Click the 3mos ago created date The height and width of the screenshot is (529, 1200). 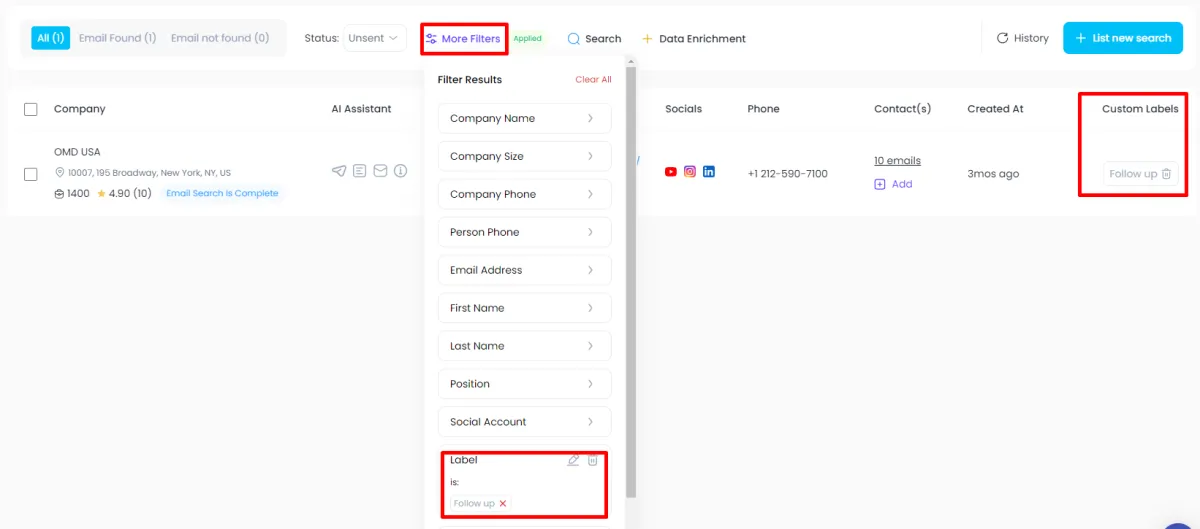click(x=993, y=174)
